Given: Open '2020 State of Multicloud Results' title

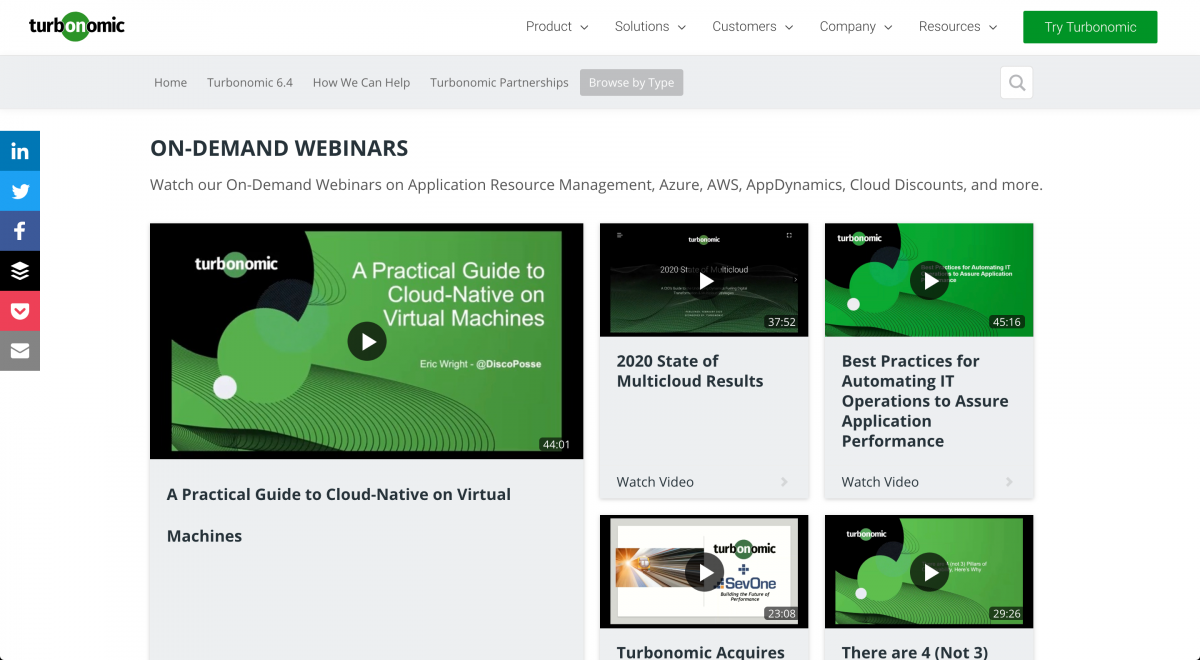Looking at the screenshot, I should [x=690, y=371].
